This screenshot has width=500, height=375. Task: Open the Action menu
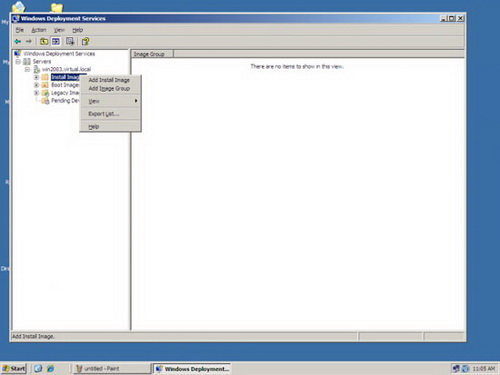(x=39, y=30)
